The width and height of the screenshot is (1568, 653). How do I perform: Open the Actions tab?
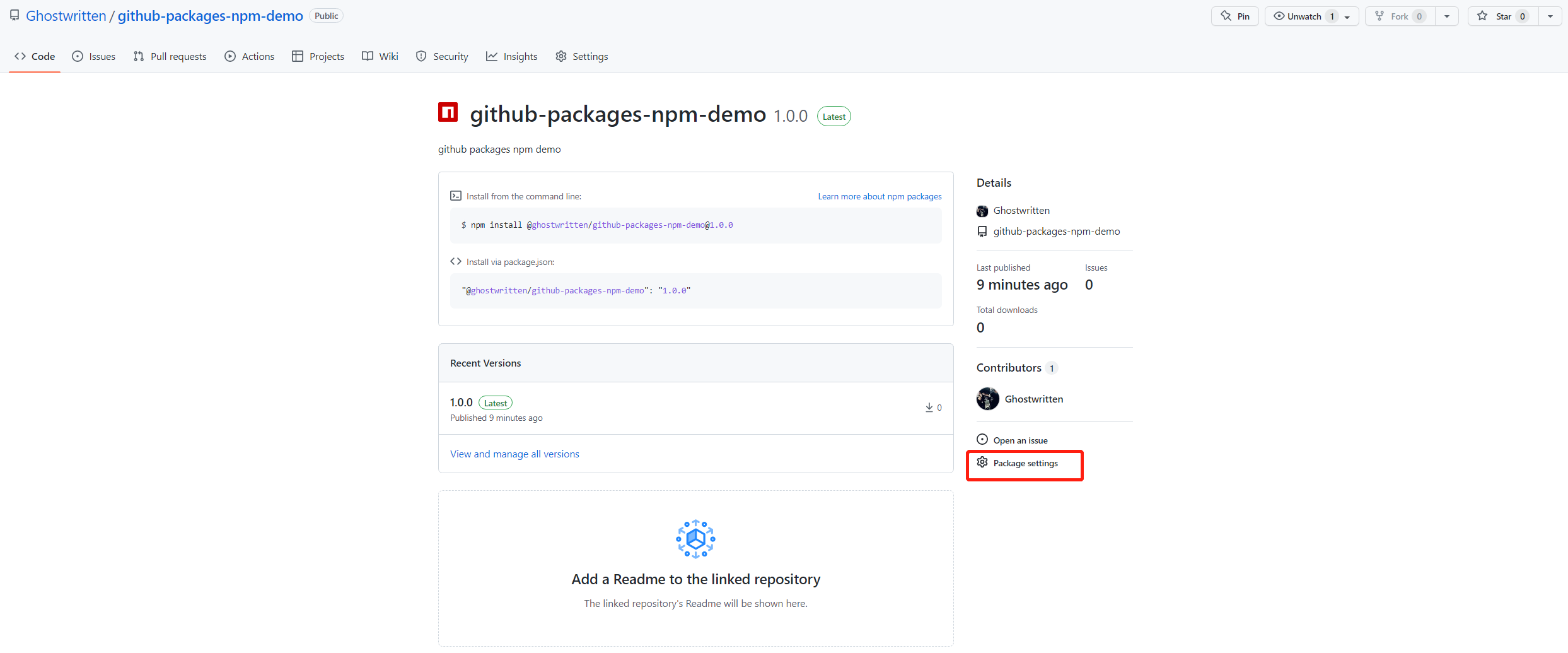[x=250, y=56]
